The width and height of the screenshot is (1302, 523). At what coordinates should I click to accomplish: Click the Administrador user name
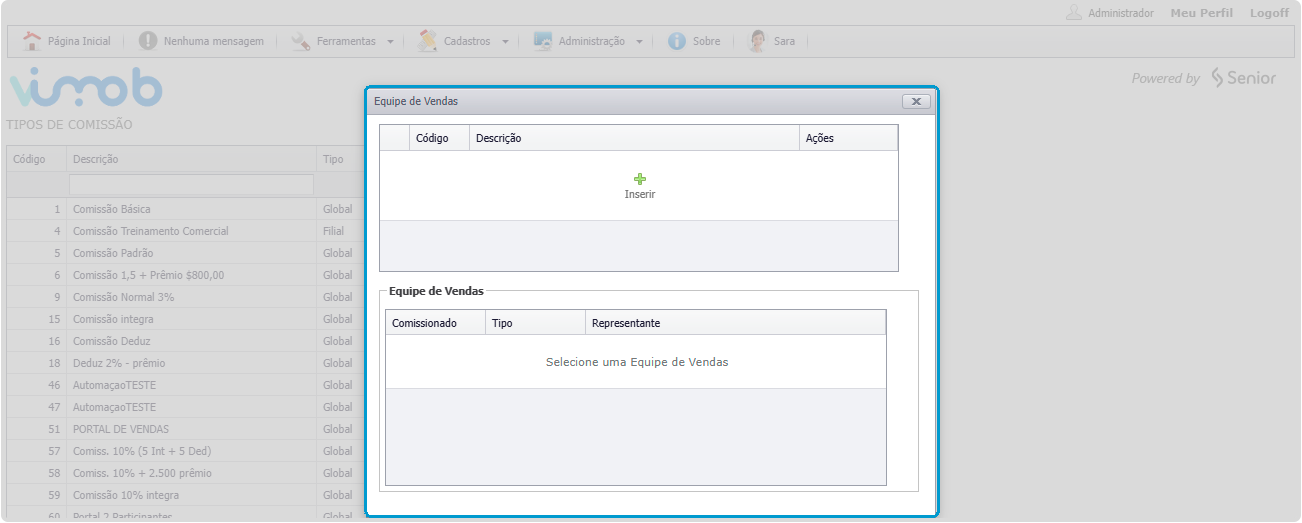[1121, 13]
